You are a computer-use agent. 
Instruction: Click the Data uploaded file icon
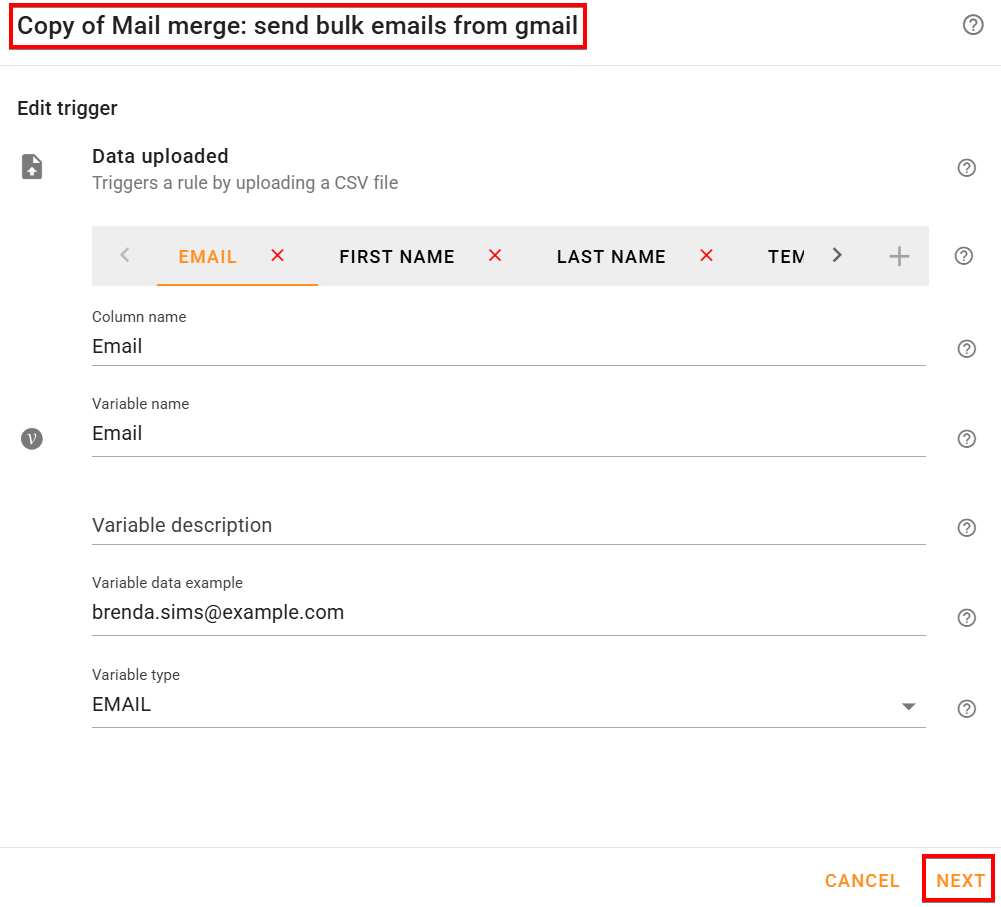tap(31, 166)
